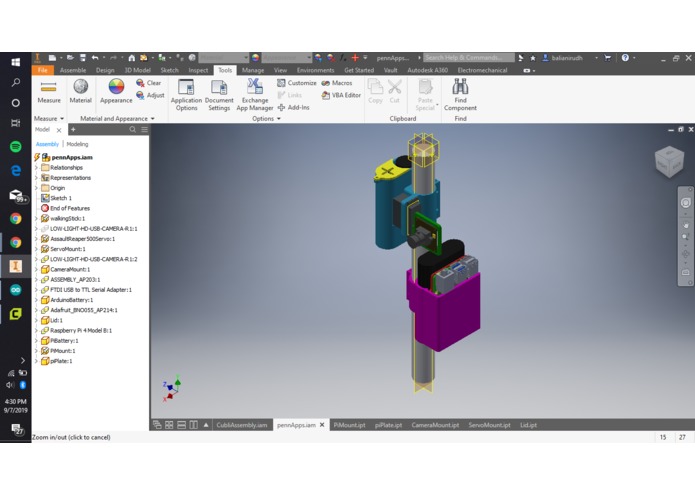The width and height of the screenshot is (695, 494).
Task: Open the Manage ribbon tab
Action: pos(253,70)
